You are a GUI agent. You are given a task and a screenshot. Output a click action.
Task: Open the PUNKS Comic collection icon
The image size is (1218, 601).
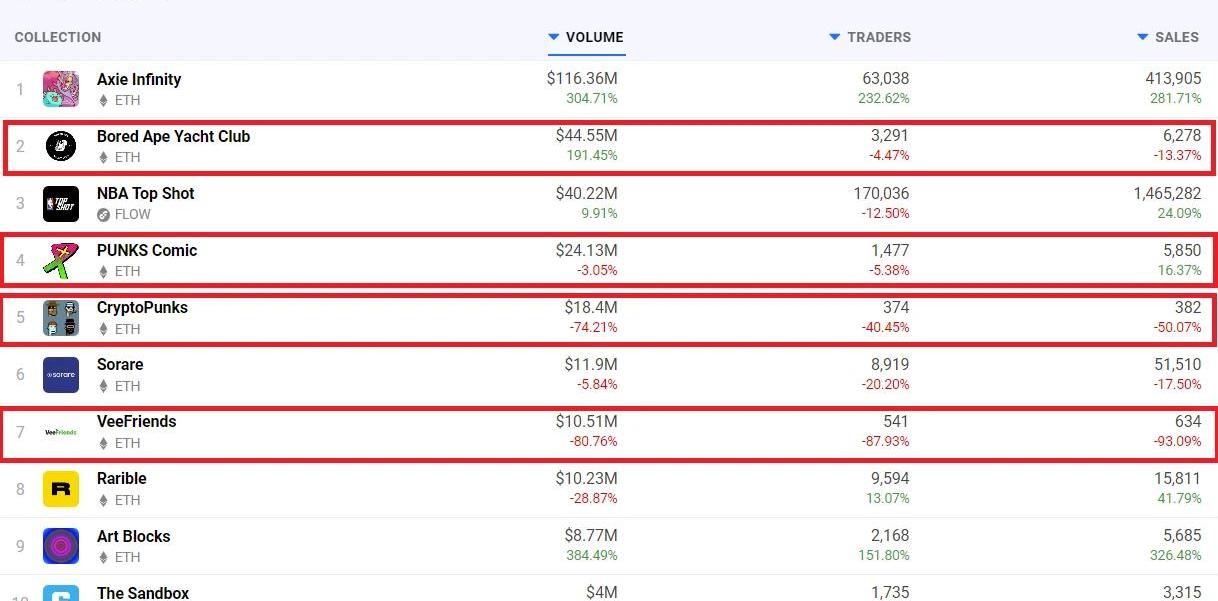[61, 261]
